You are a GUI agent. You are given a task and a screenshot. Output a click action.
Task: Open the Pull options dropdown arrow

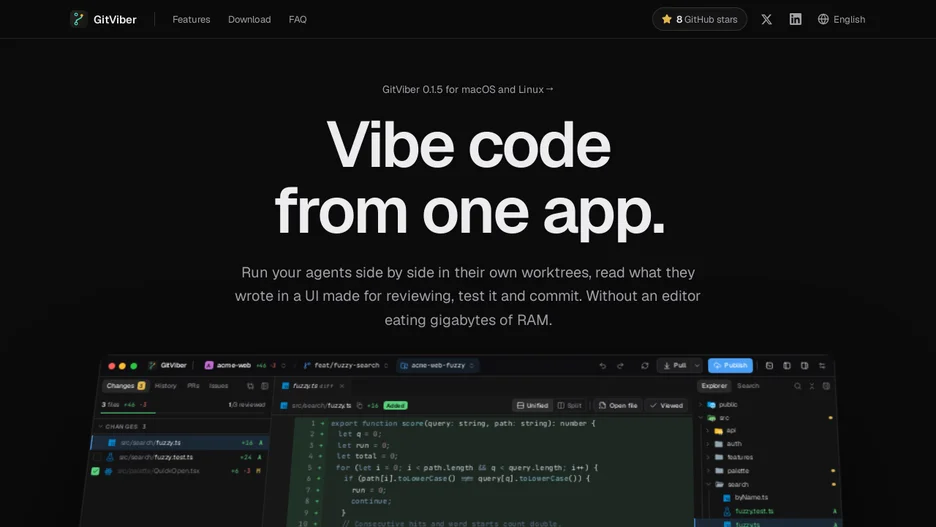click(x=697, y=366)
